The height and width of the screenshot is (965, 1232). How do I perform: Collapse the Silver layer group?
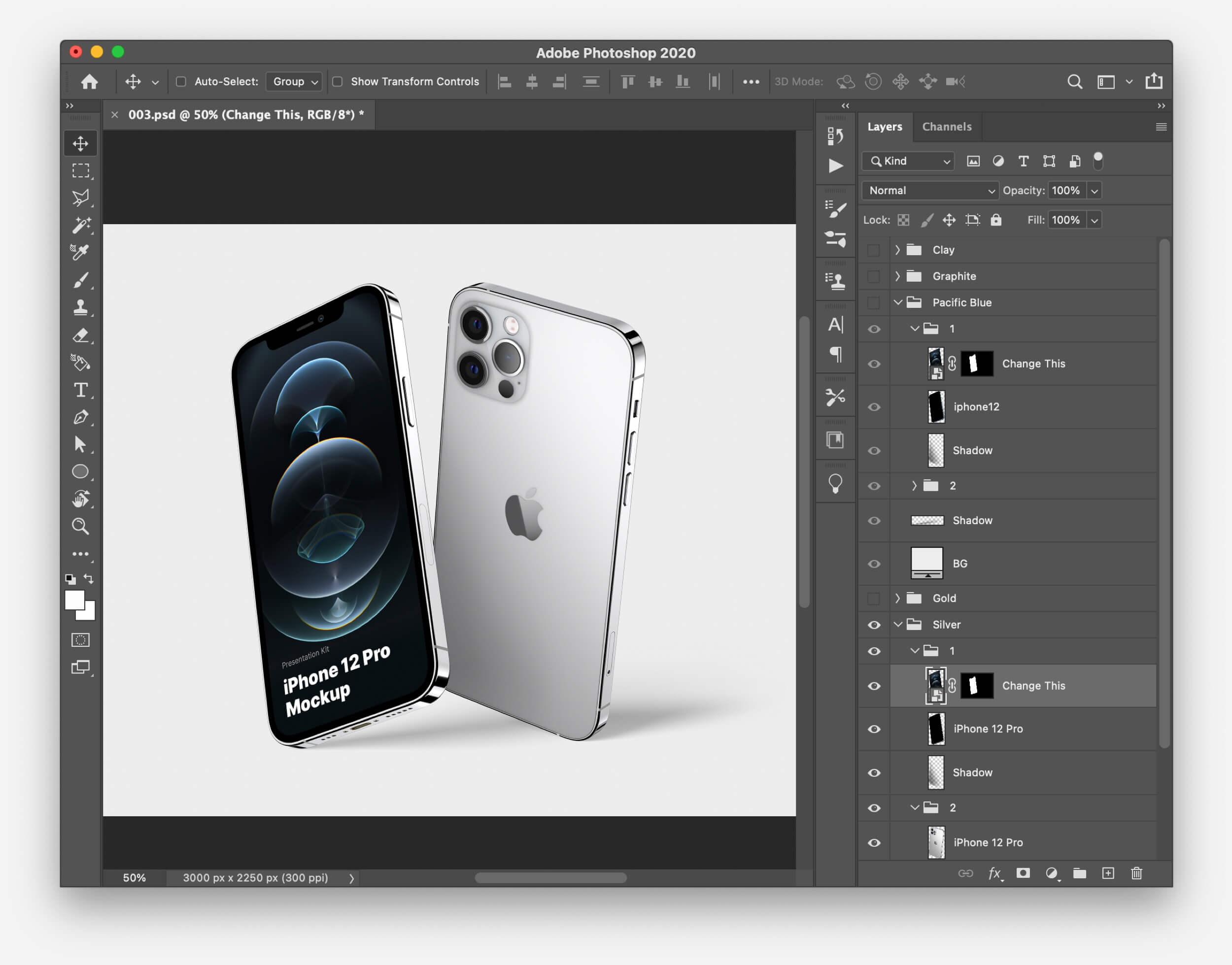coord(897,625)
